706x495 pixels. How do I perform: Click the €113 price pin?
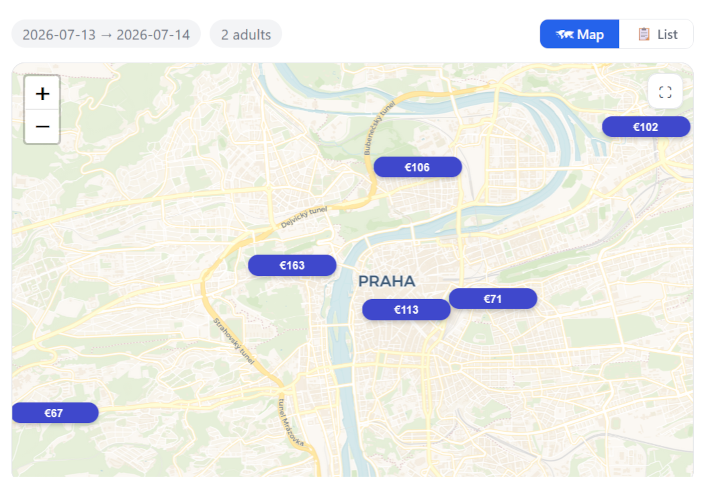pos(406,310)
